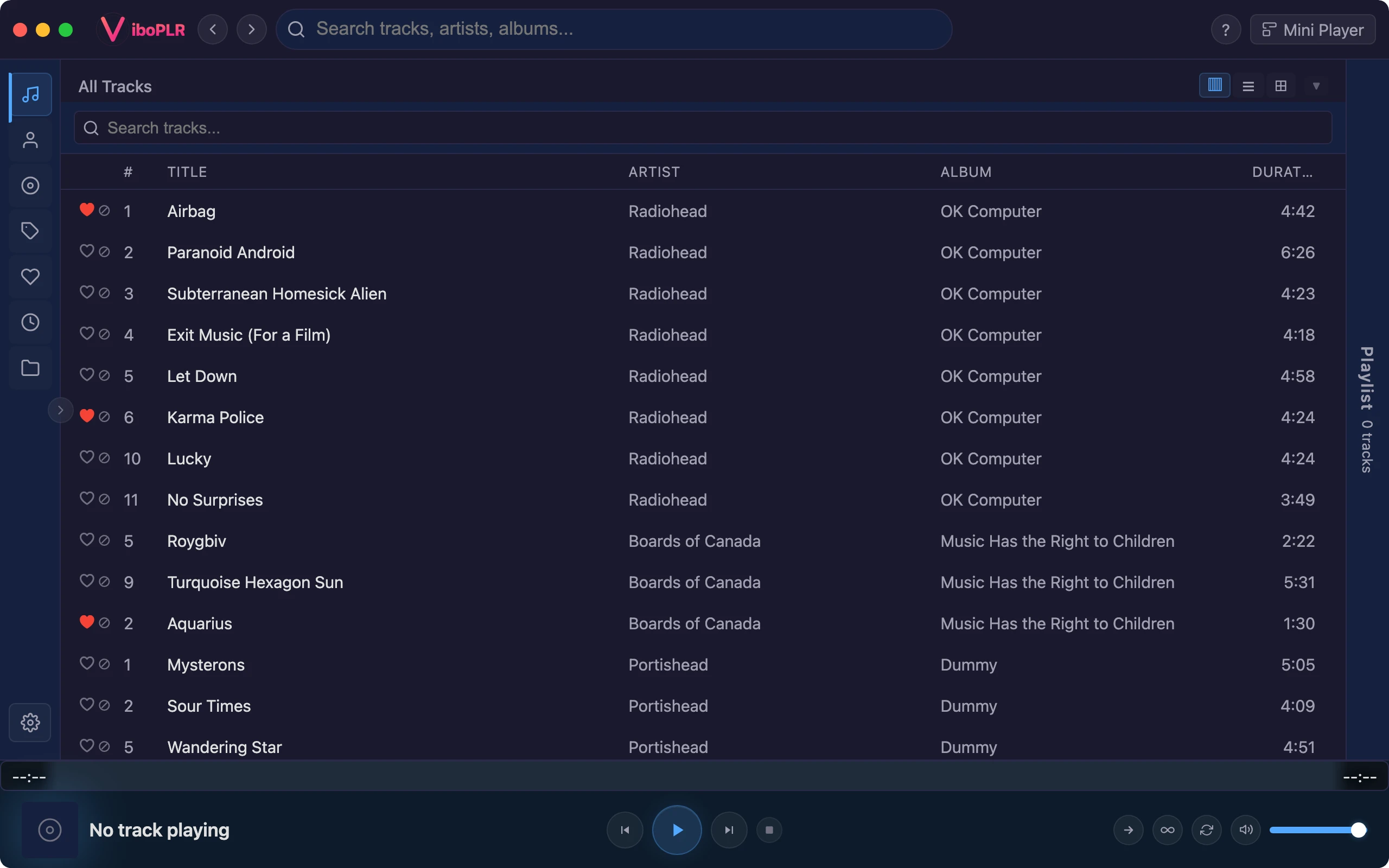Open the All Tracks library tab
The width and height of the screenshot is (1389, 868).
tap(30, 95)
